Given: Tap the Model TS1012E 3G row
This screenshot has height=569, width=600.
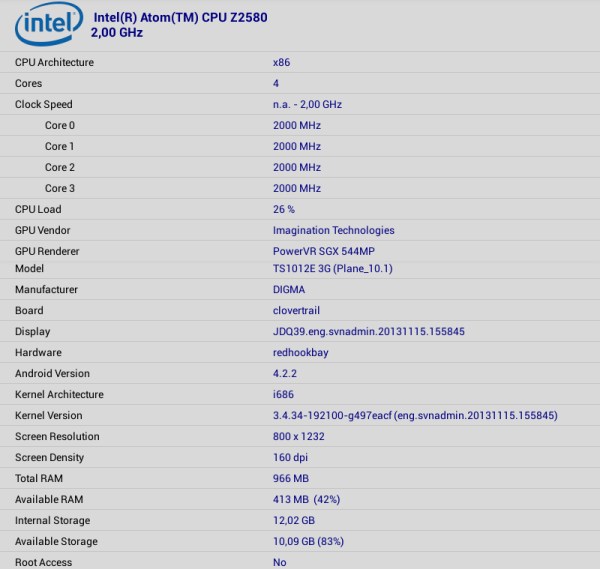Looking at the screenshot, I should coord(300,269).
